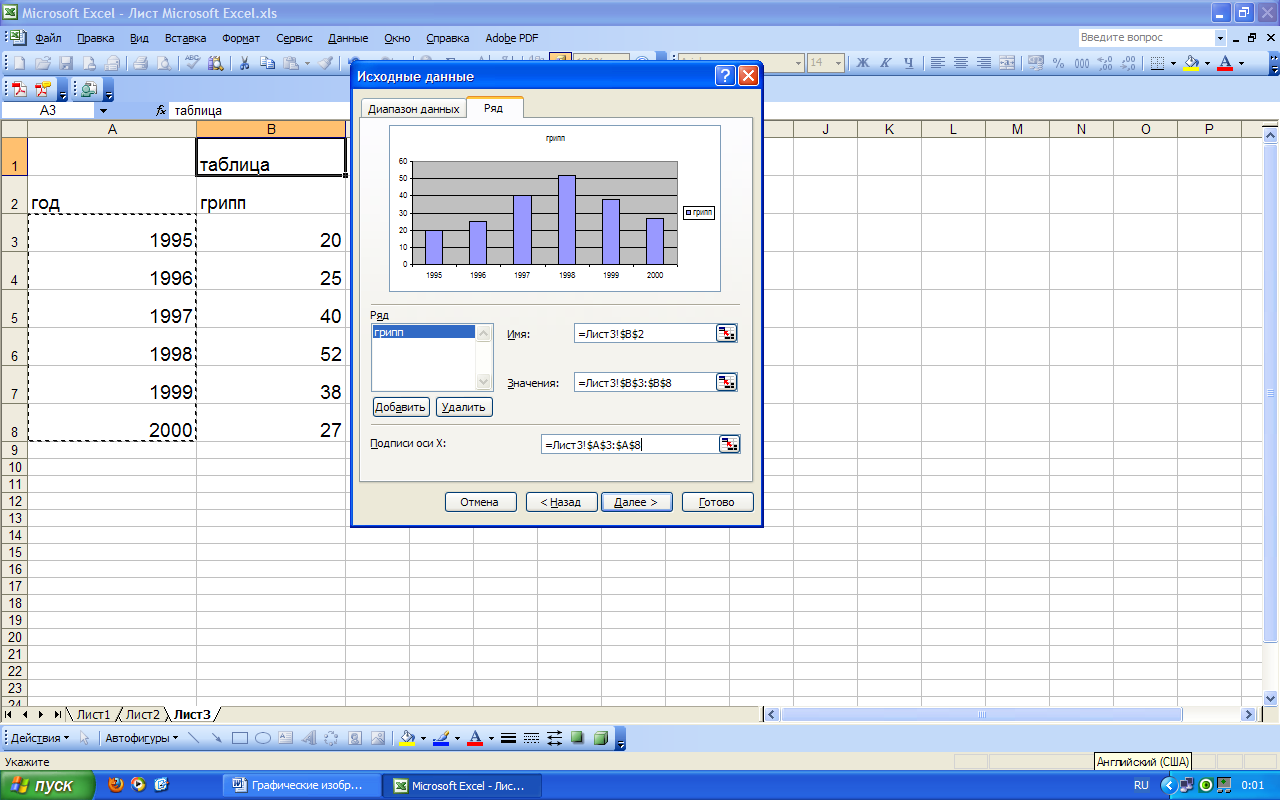Image resolution: width=1280 pixels, height=800 pixels.
Task: Open the Автофигуры dropdown
Action: (x=142, y=739)
